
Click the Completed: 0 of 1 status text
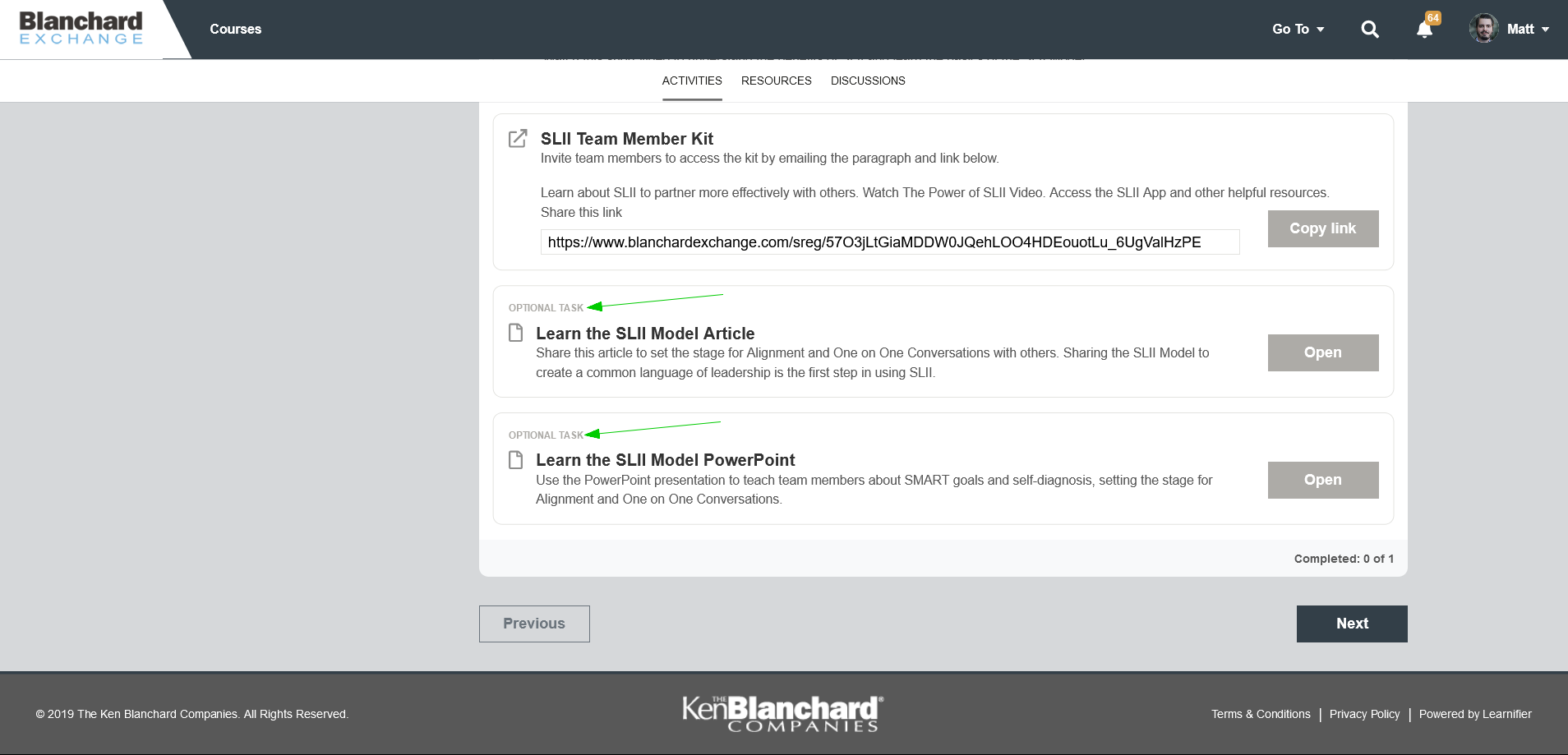(x=1344, y=559)
